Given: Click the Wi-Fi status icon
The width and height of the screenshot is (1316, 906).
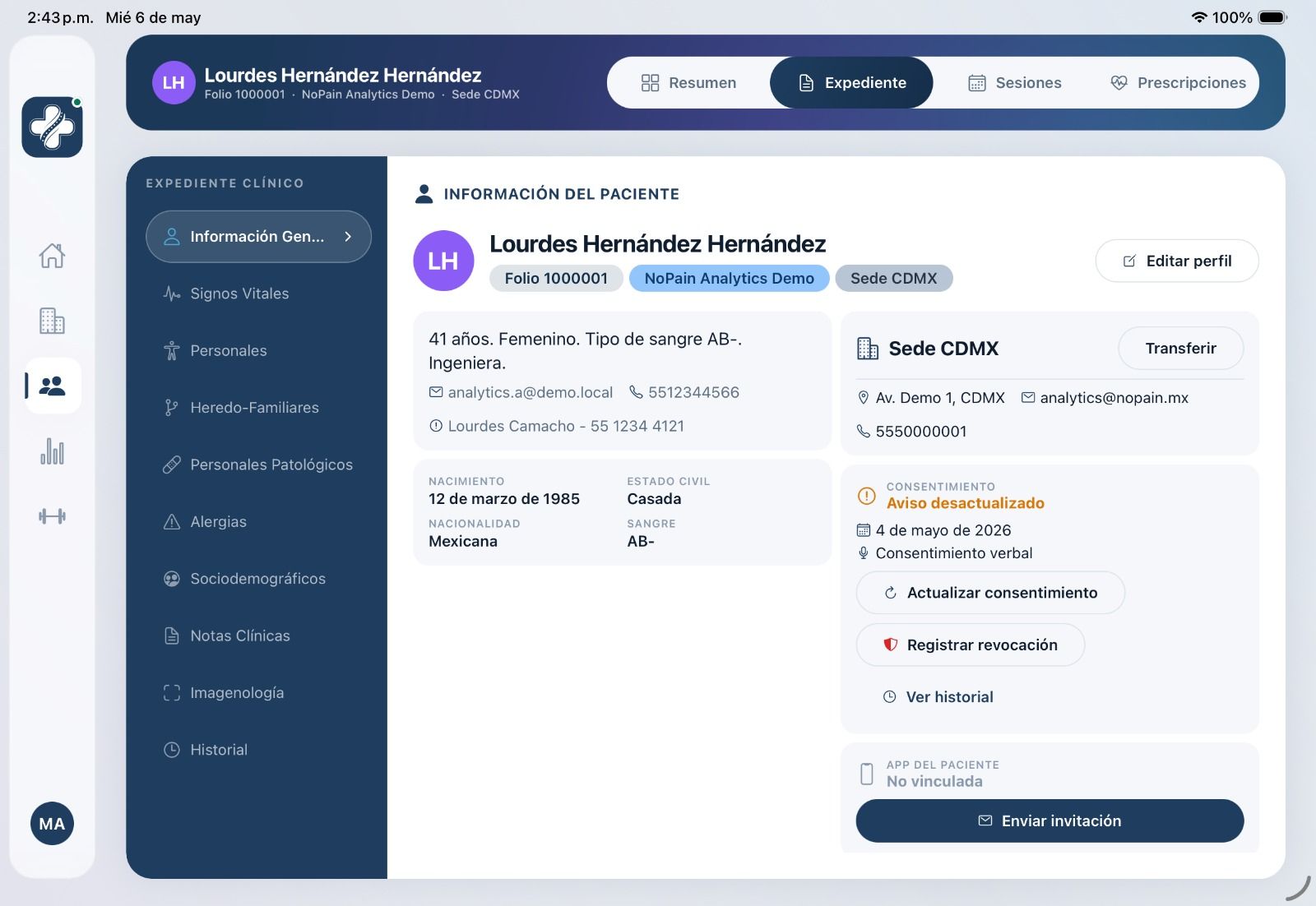Looking at the screenshot, I should coord(1199,17).
